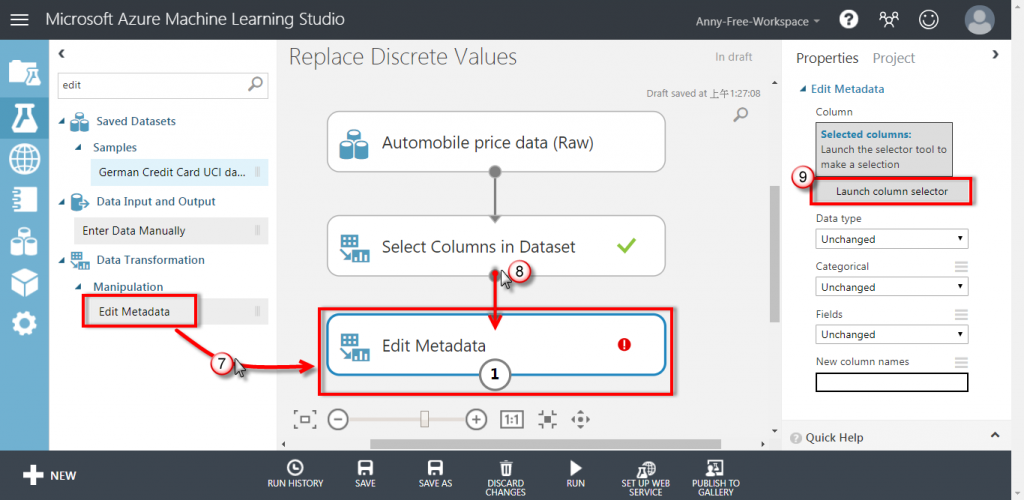Open the user account avatar
This screenshot has width=1024, height=500.
980,20
